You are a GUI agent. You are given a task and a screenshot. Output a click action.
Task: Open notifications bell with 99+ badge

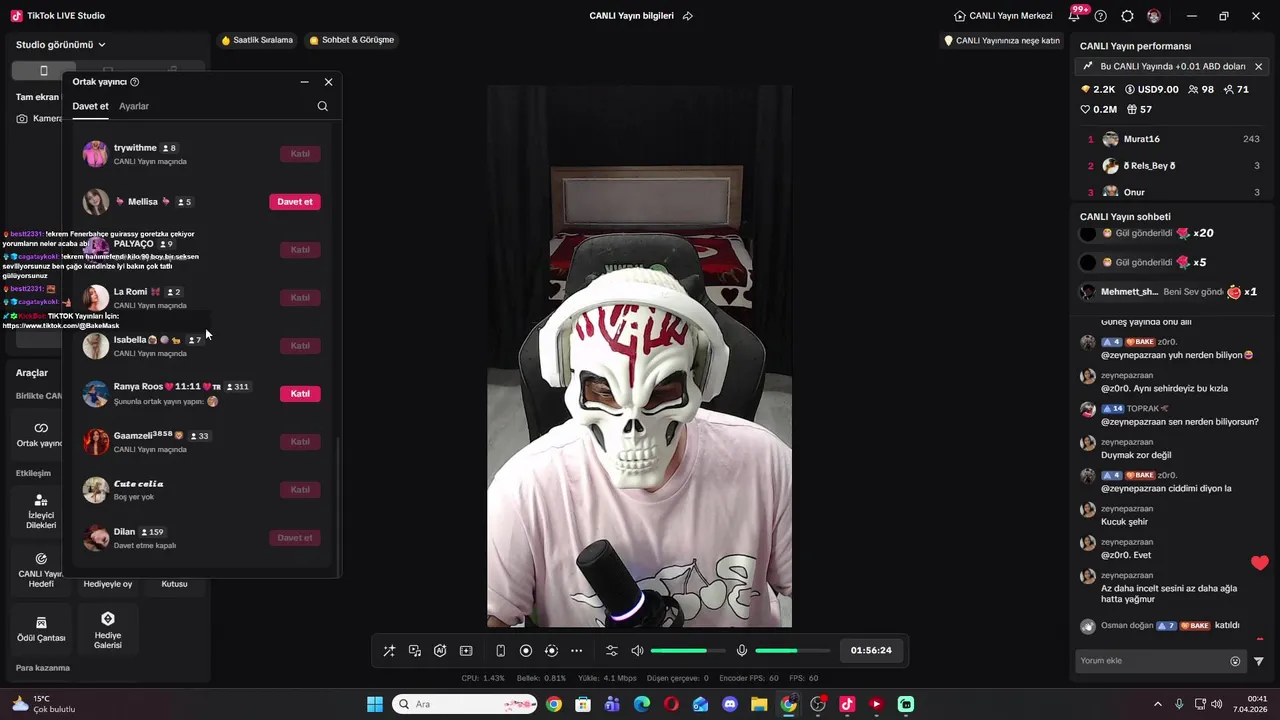(1075, 15)
